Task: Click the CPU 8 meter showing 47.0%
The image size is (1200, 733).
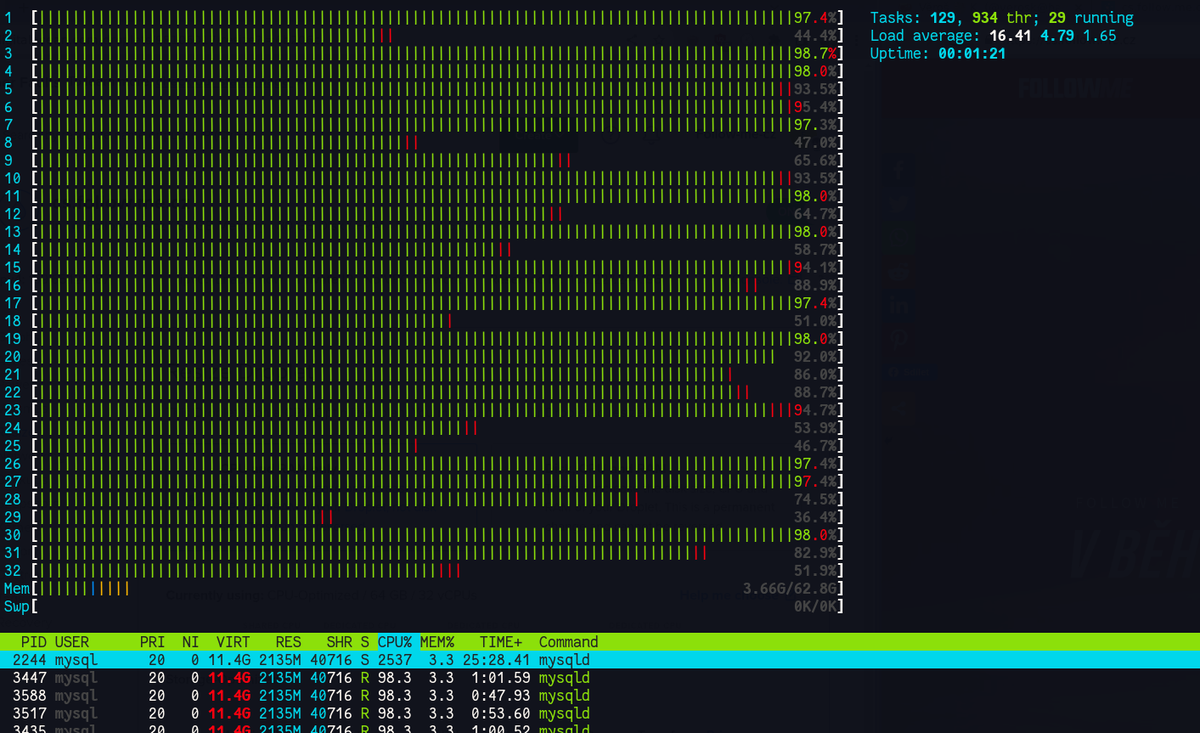Action: pos(424,142)
